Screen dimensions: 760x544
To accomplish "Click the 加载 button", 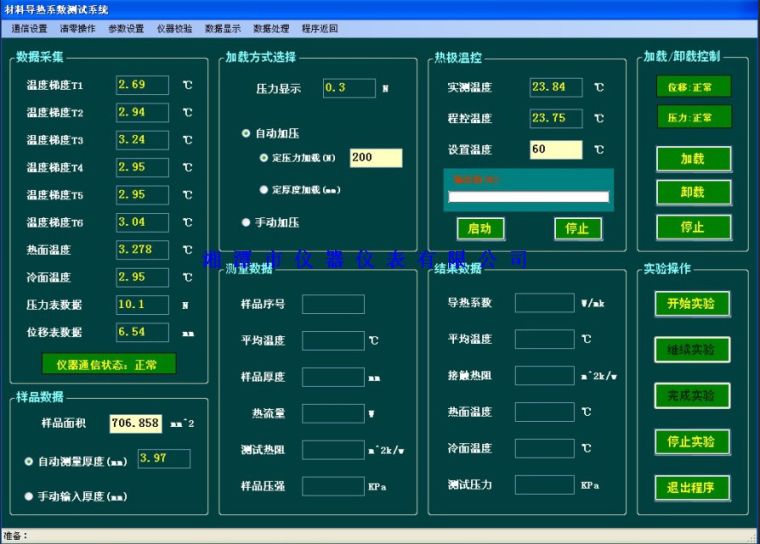I will coord(692,159).
